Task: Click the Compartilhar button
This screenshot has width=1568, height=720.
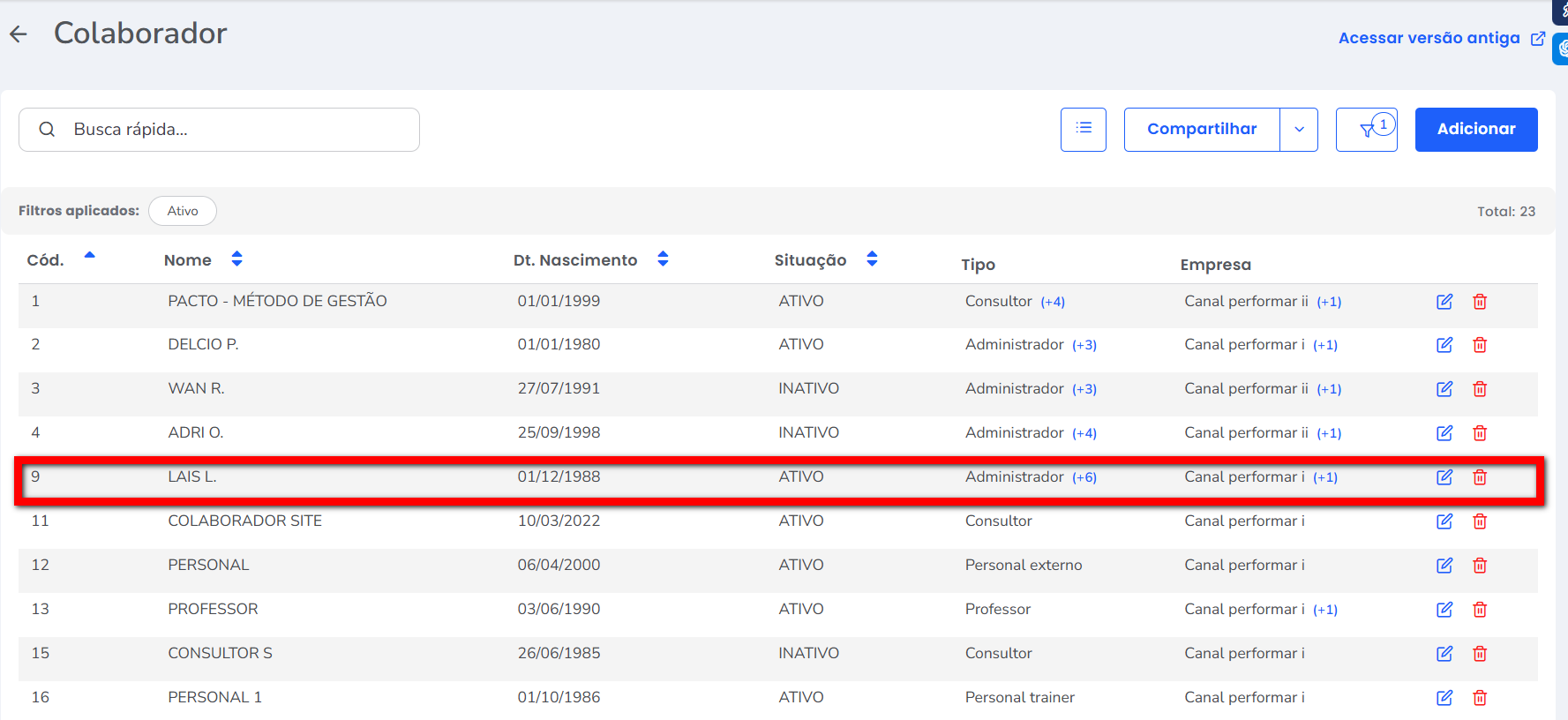Action: (x=1201, y=129)
